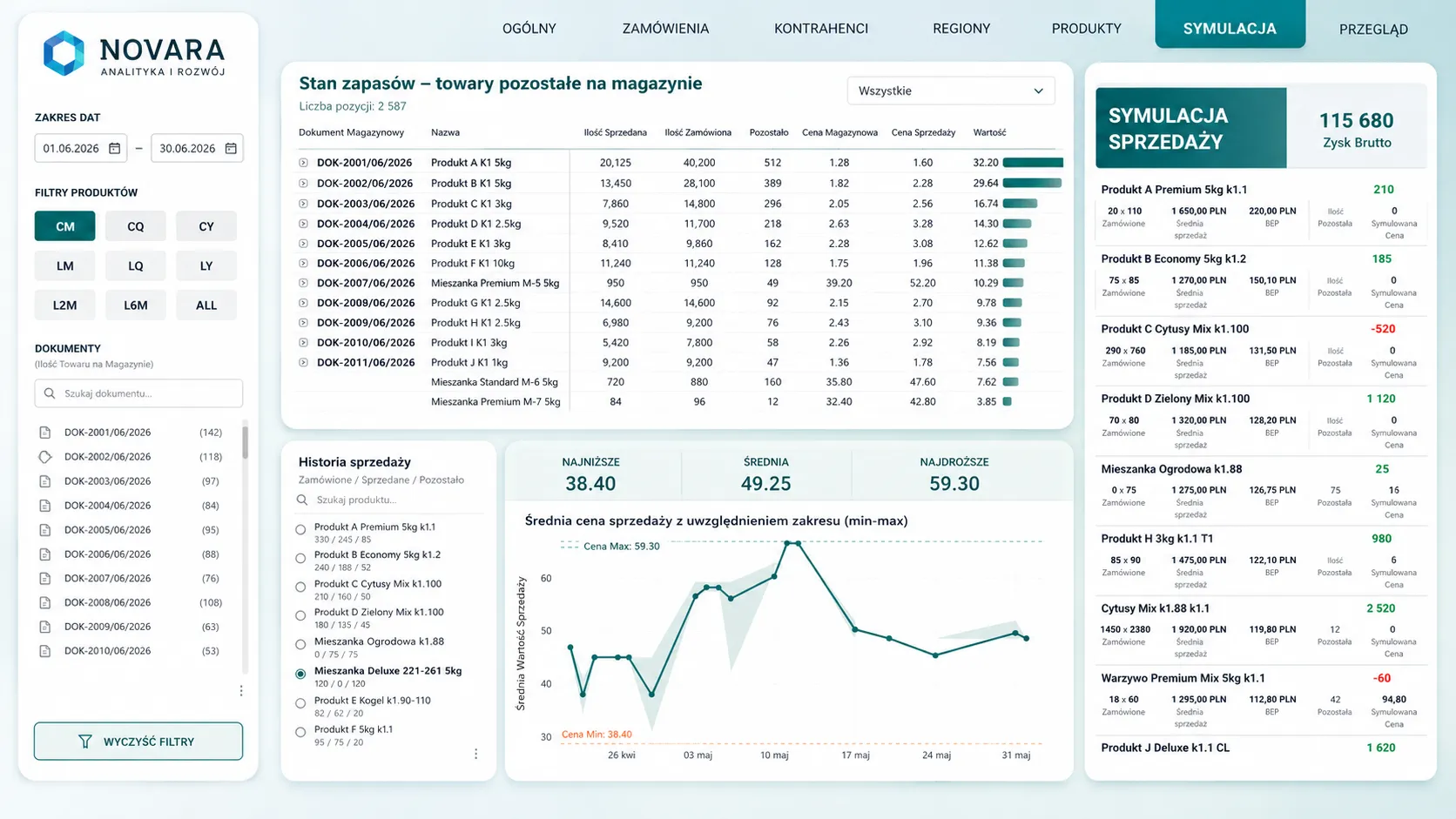The height and width of the screenshot is (819, 1456).
Task: Click document icon beside DOK-2006/06/2026 in the Dokumenty list
Action: click(x=45, y=554)
